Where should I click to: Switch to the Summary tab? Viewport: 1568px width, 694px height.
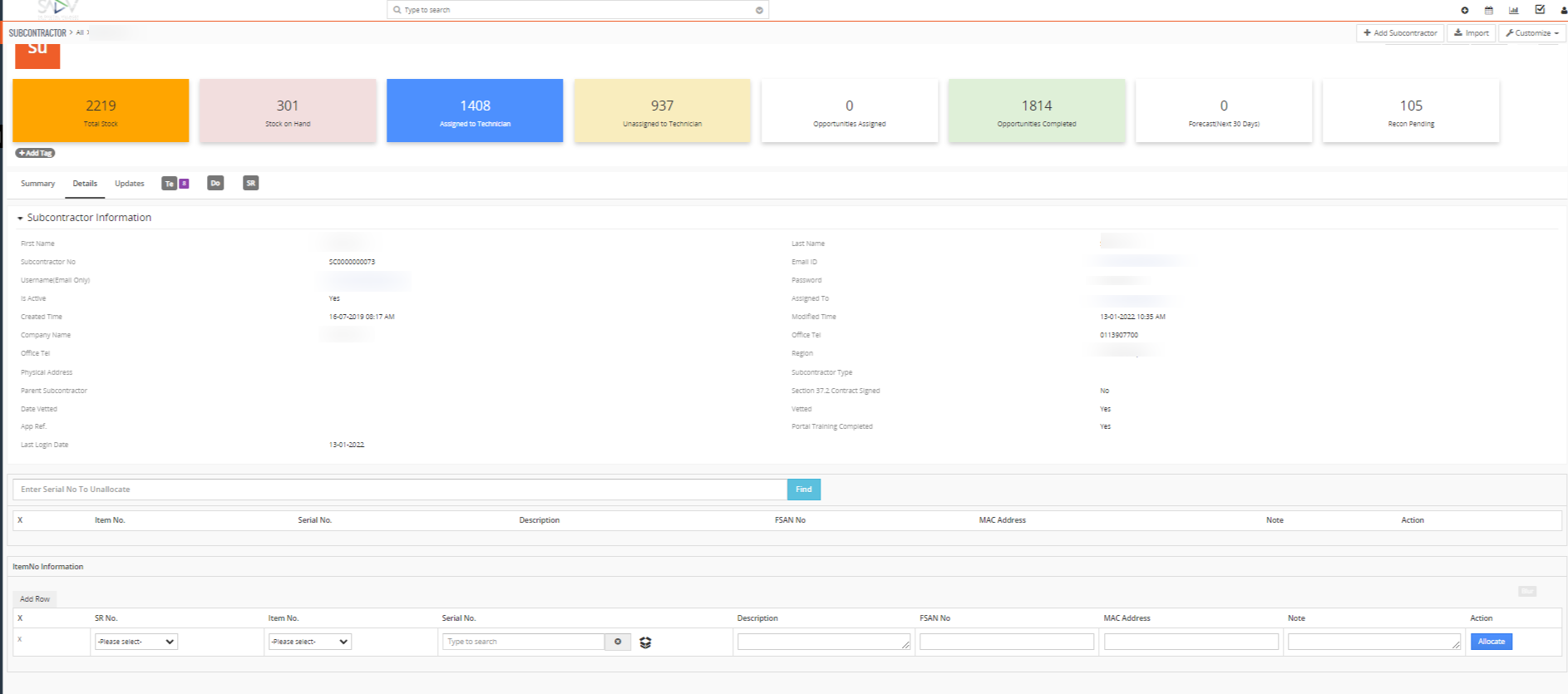pos(37,184)
